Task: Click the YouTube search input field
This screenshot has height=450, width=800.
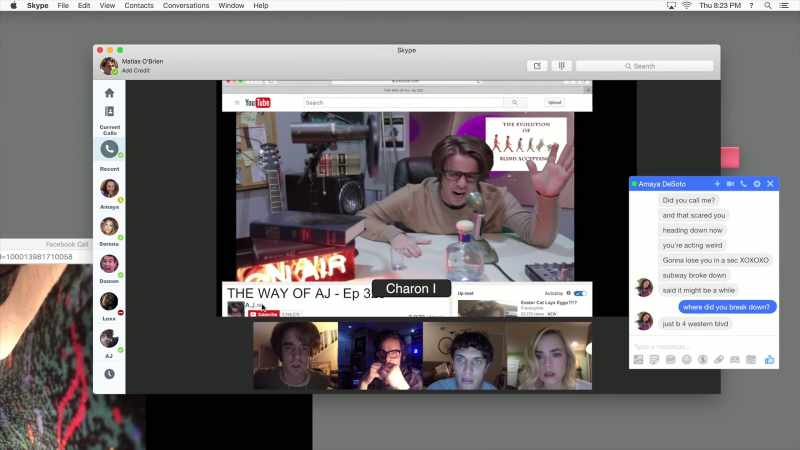Action: tap(403, 103)
